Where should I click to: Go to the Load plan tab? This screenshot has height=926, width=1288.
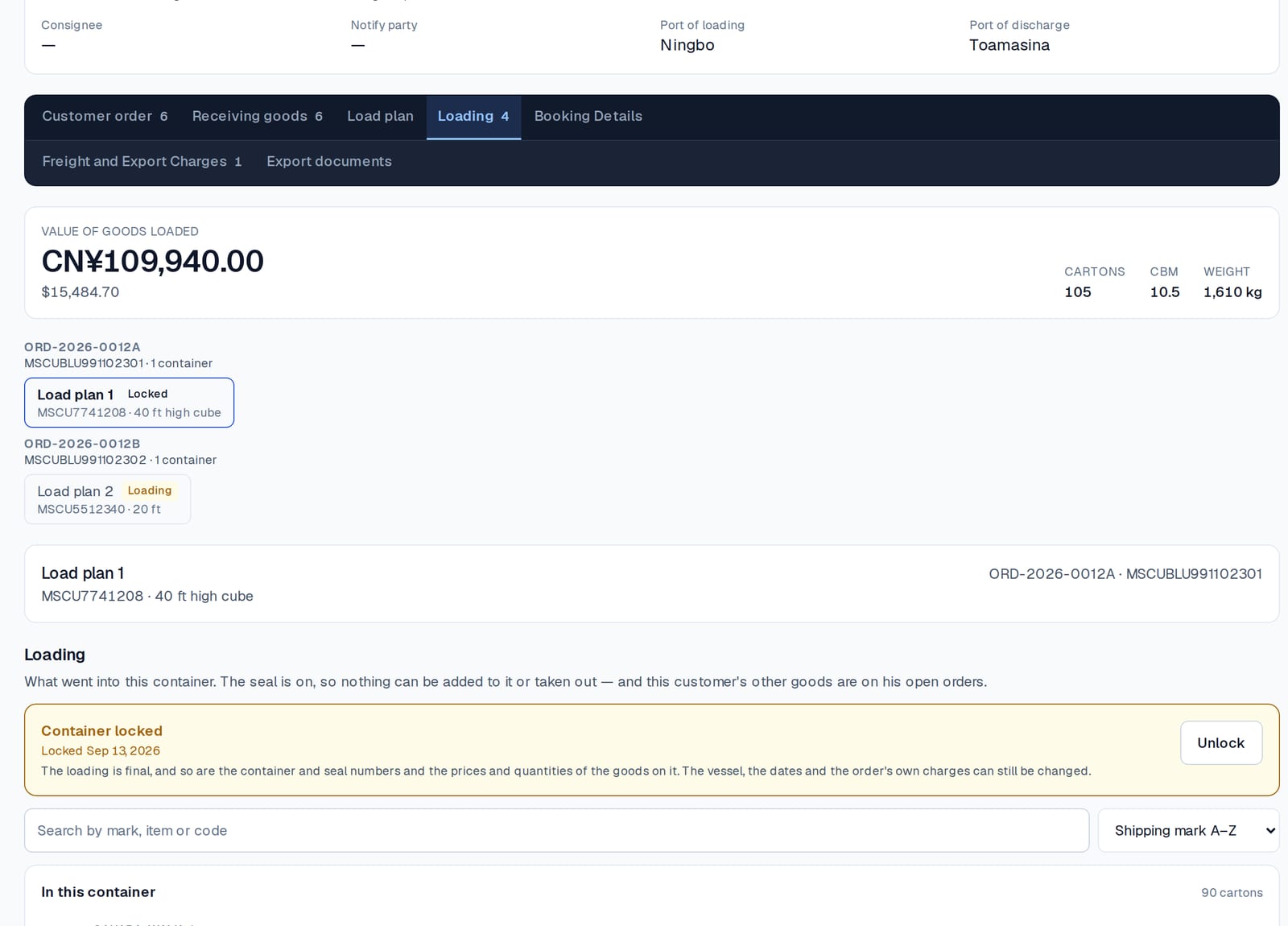pos(380,117)
